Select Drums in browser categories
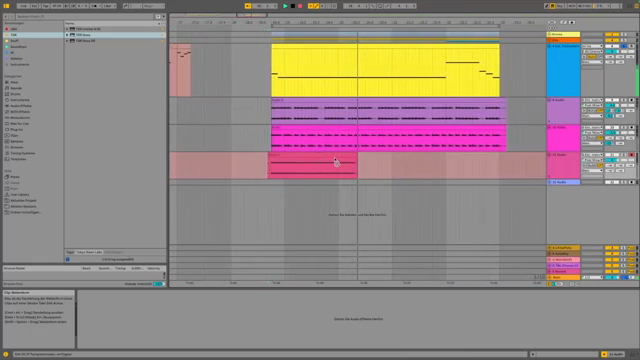Screen dimensions: 640x360 pos(16,94)
